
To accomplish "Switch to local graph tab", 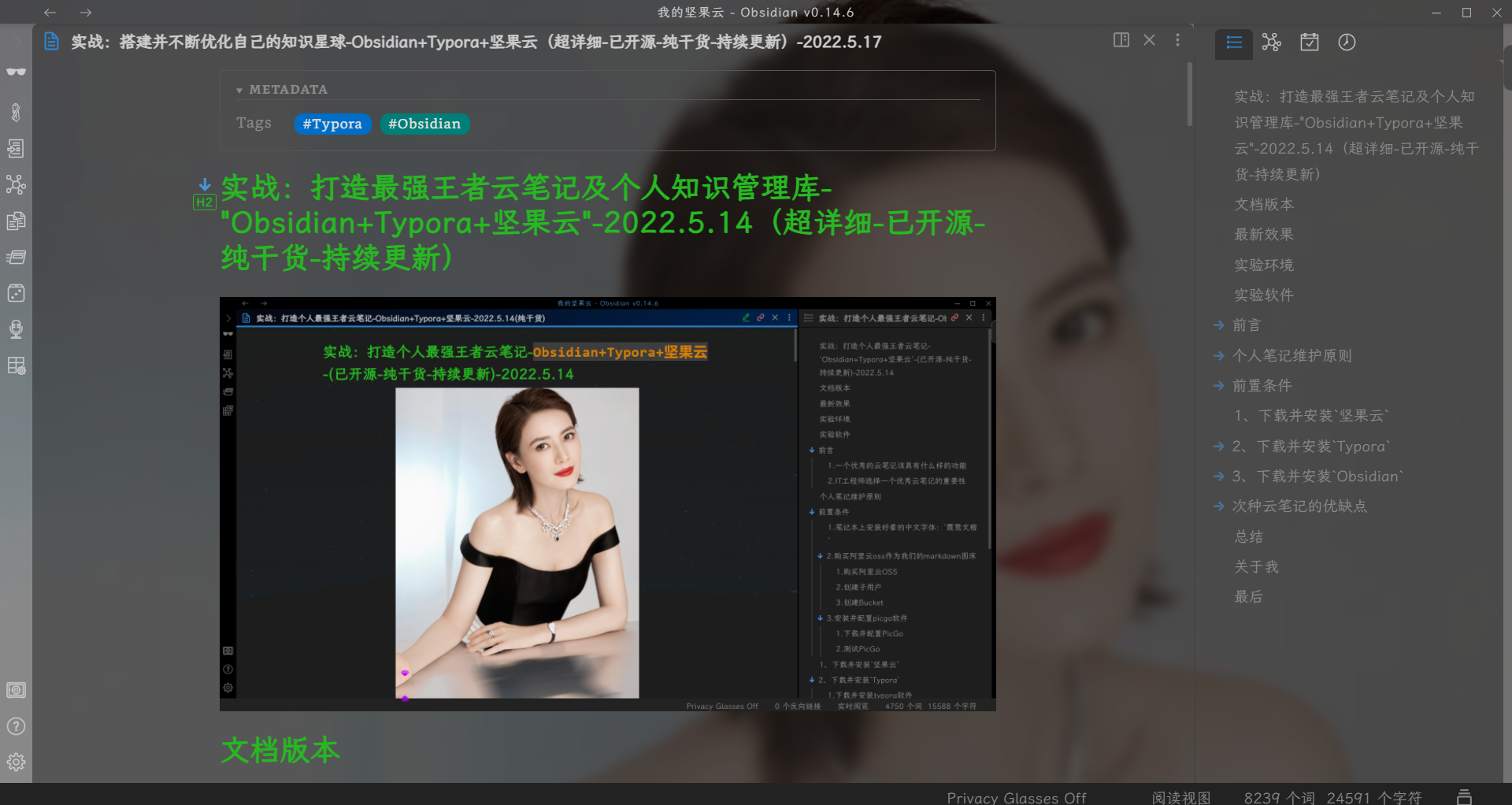I will (x=1272, y=43).
